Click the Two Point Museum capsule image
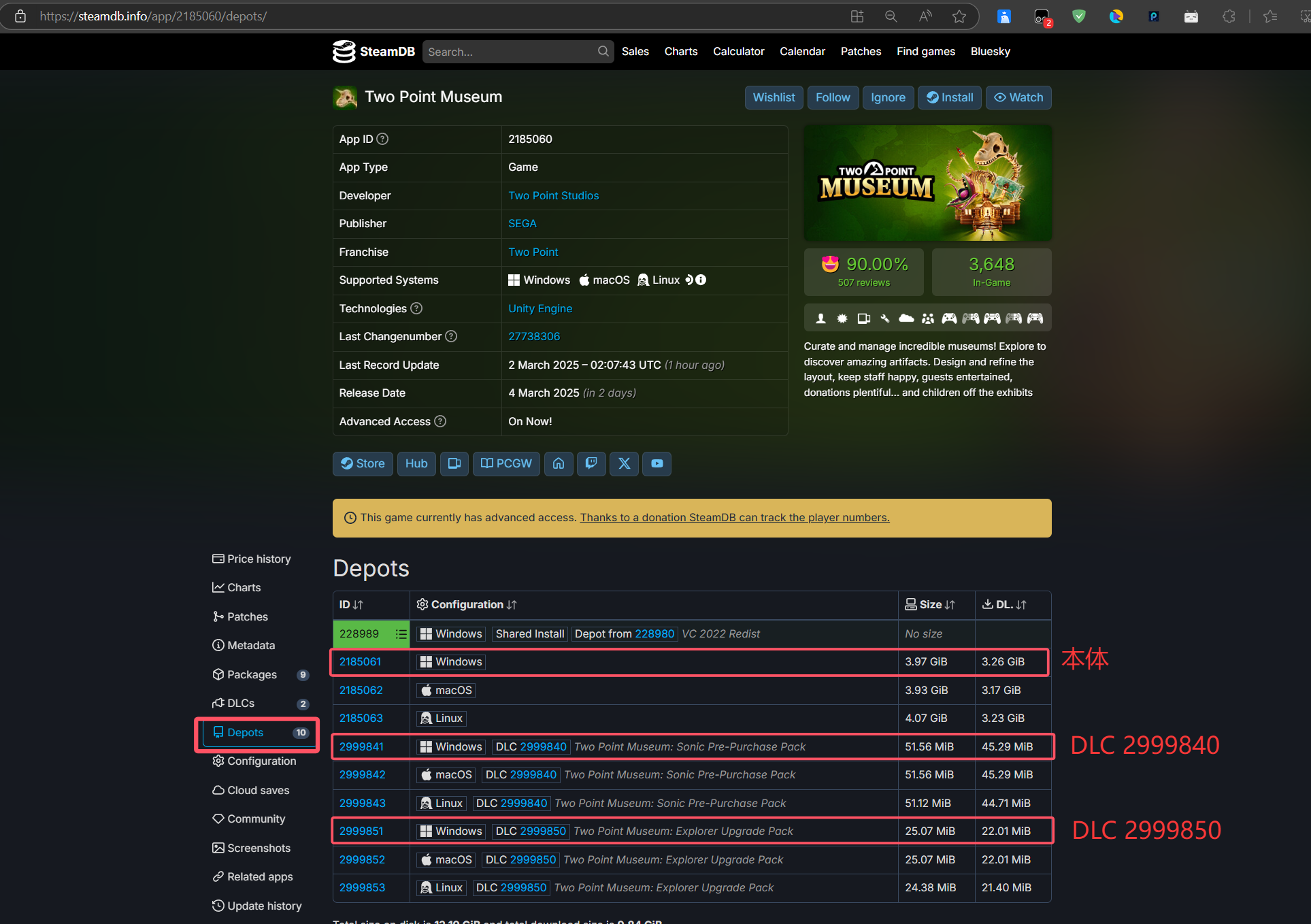Image resolution: width=1311 pixels, height=924 pixels. pos(927,182)
